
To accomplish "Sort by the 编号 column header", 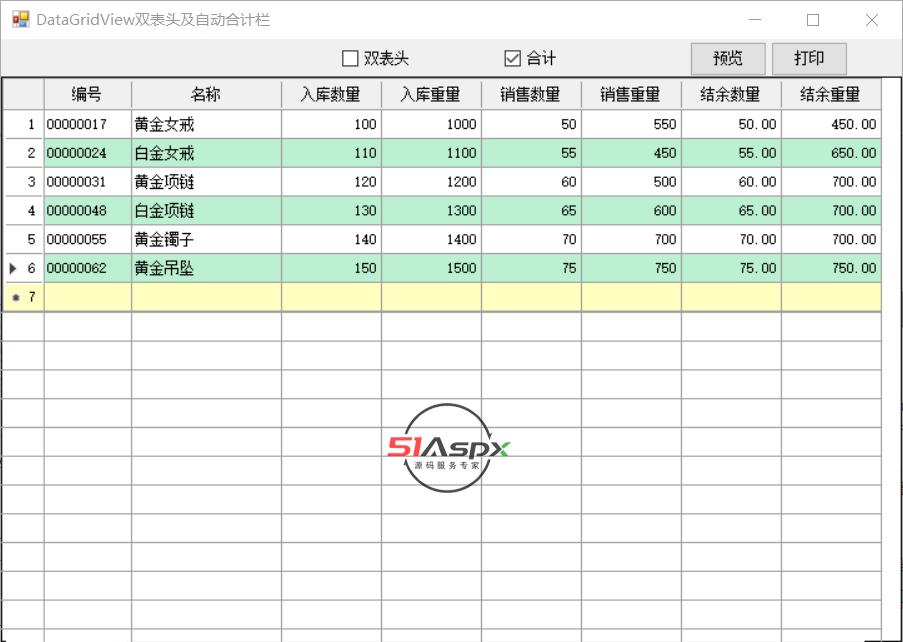I will [x=88, y=94].
